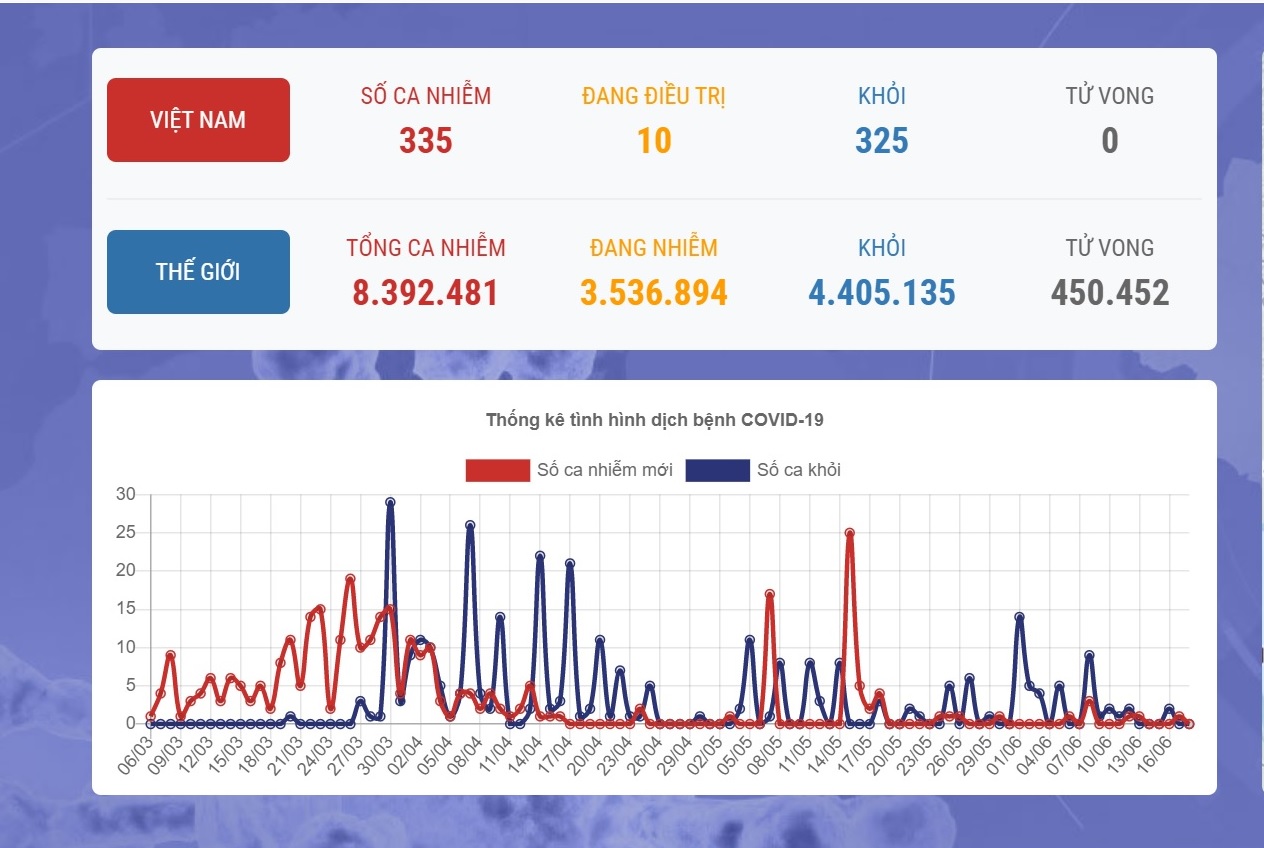Click the chart title 'Thống kê tình hình dịch bệnh COVID-19'

654,420
